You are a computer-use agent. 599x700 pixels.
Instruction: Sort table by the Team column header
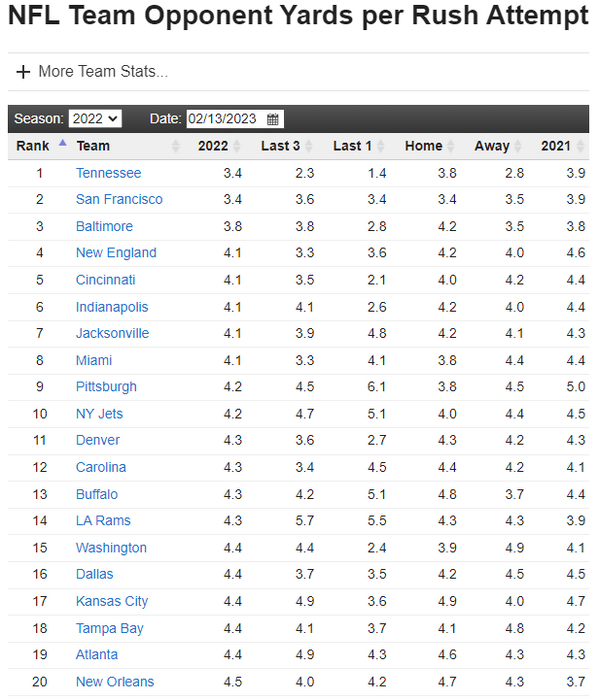tap(93, 146)
